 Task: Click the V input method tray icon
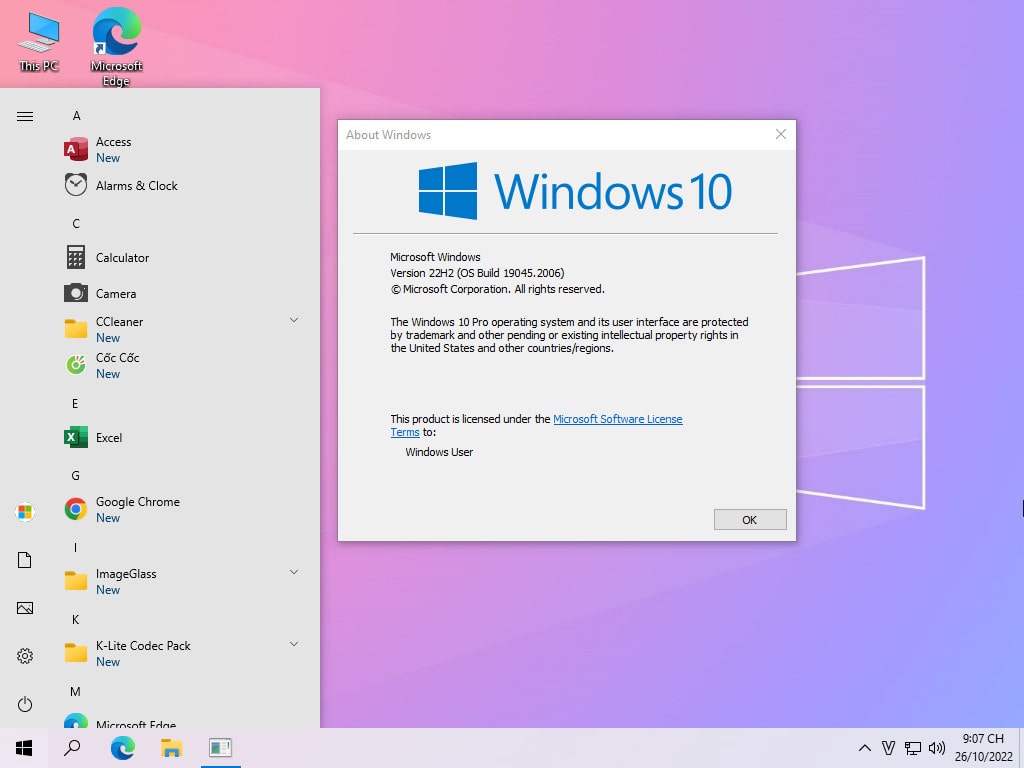pyautogui.click(x=888, y=748)
